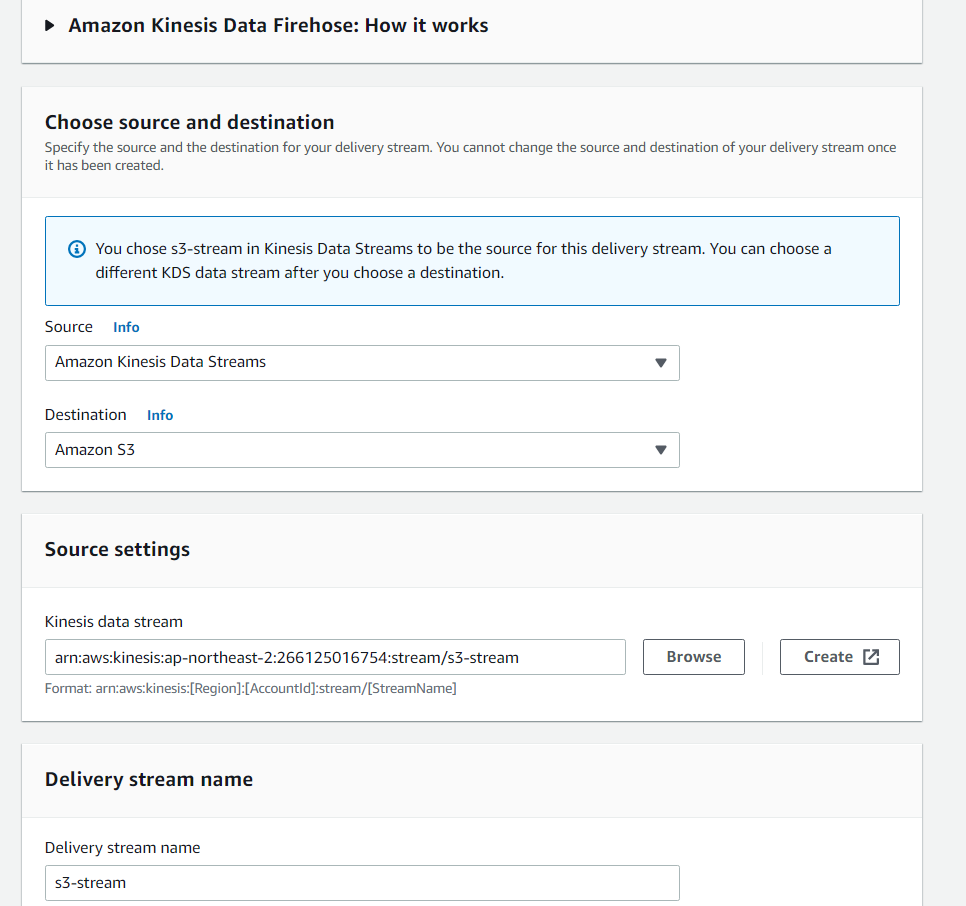Viewport: 966px width, 906px height.
Task: Open the Info link next to Destination
Action: 160,415
